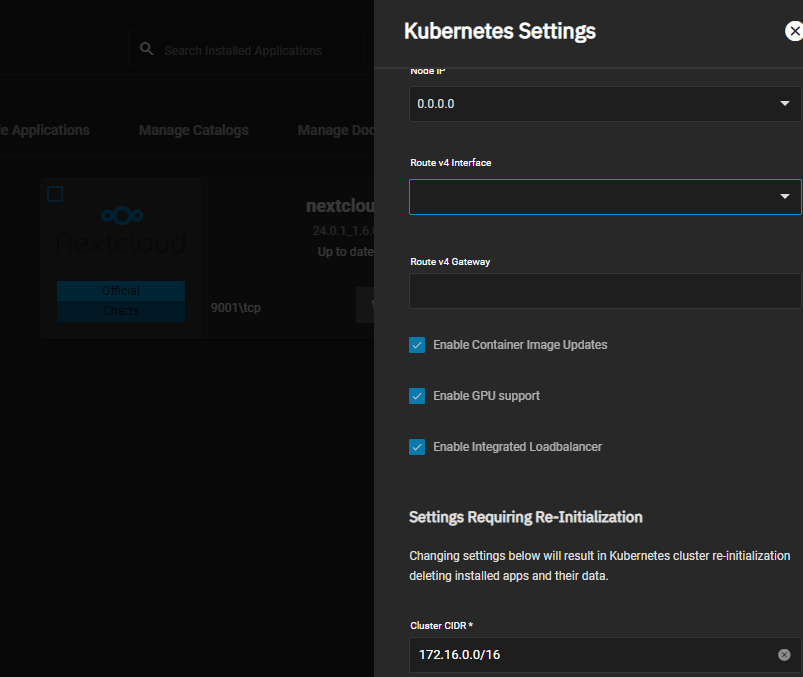Click the Official Charts badge

coord(121,301)
